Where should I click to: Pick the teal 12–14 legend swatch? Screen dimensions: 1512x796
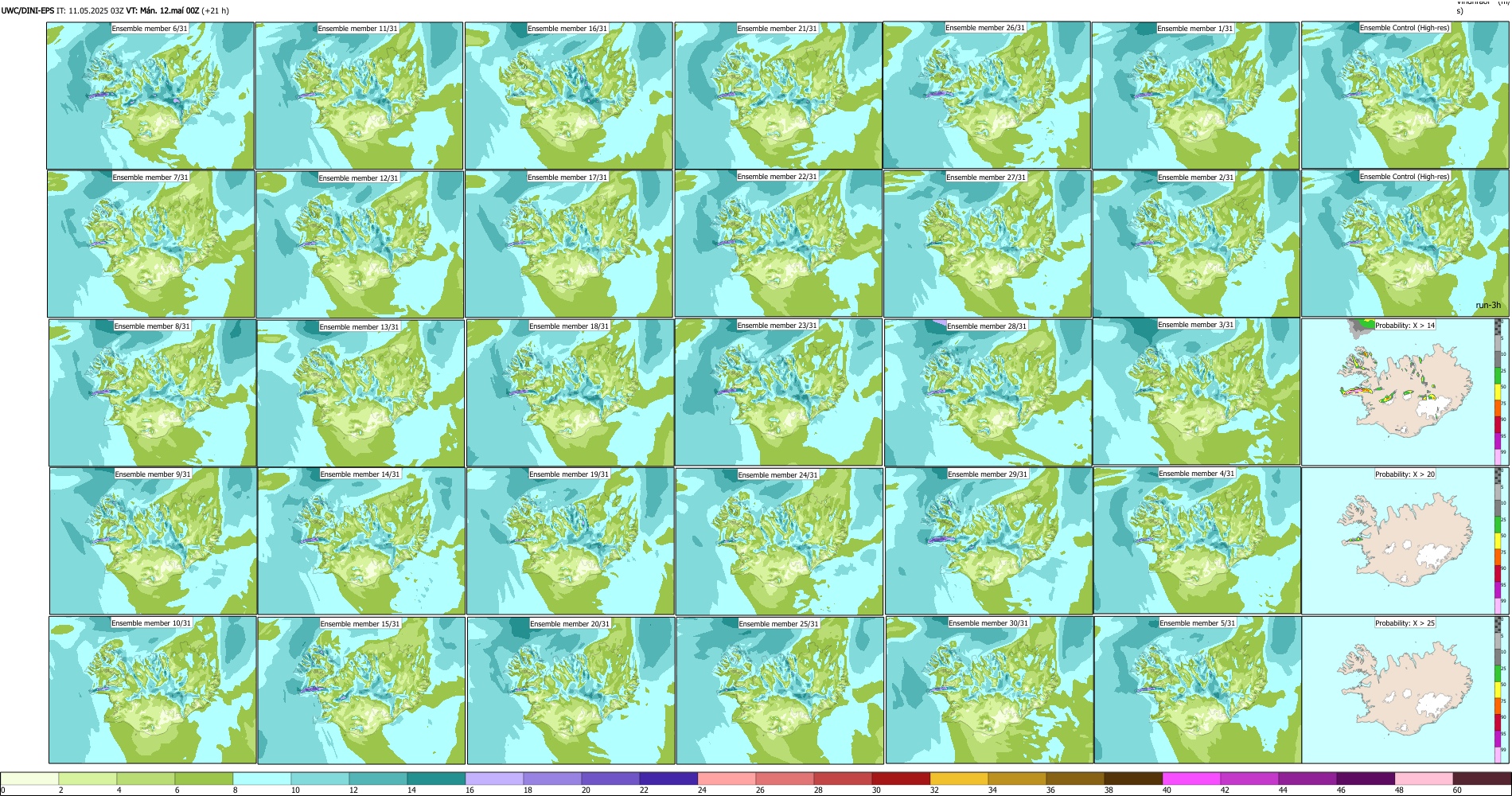coord(378,778)
